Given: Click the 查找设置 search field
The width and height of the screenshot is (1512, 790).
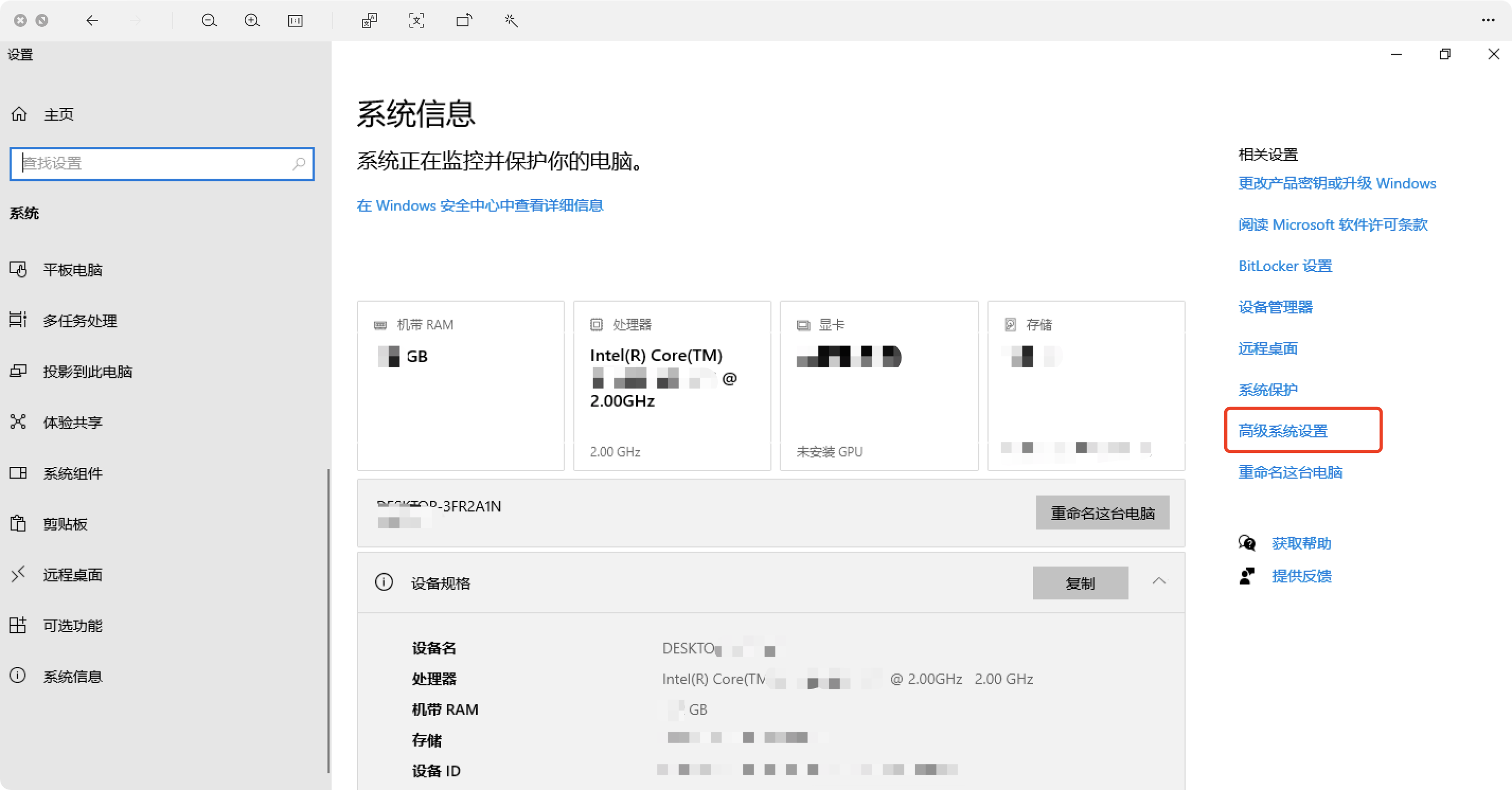Looking at the screenshot, I should 162,164.
